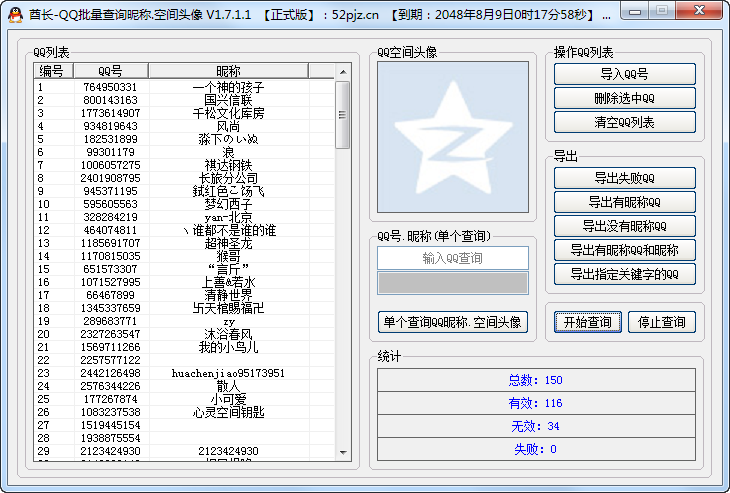Clear the list with 清空QQ列表
730x493 pixels.
[624, 122]
